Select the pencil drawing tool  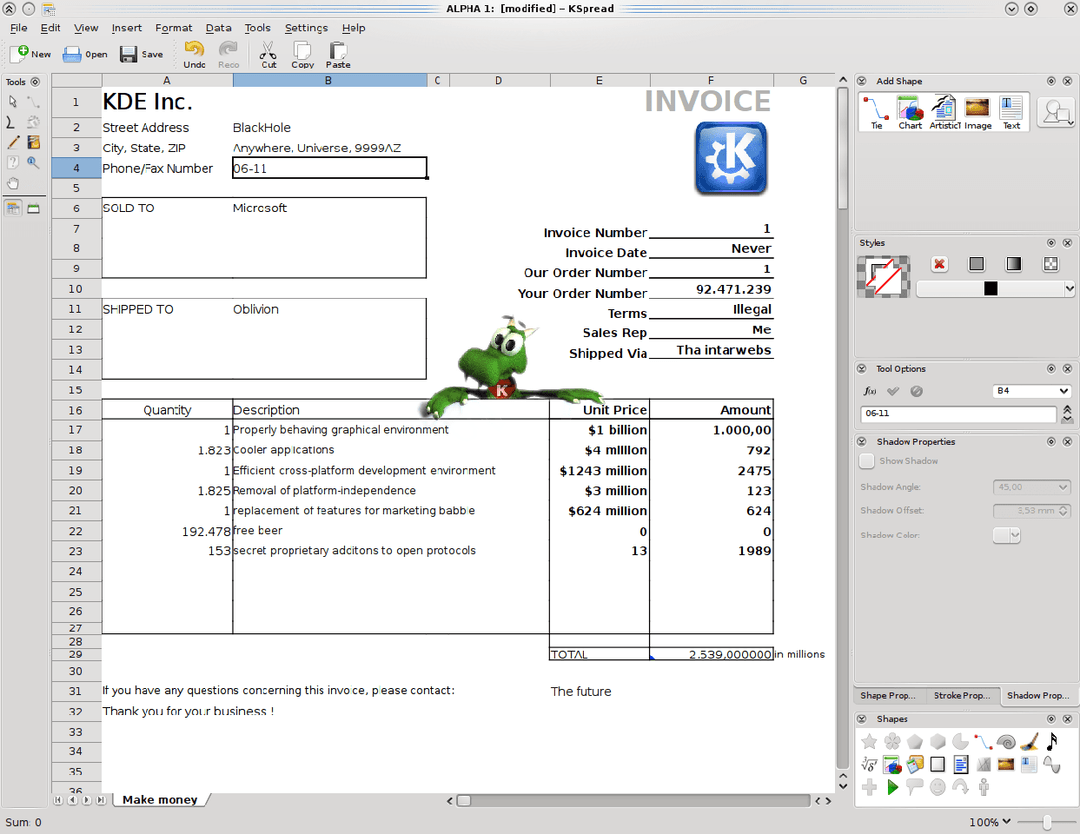tap(12, 142)
